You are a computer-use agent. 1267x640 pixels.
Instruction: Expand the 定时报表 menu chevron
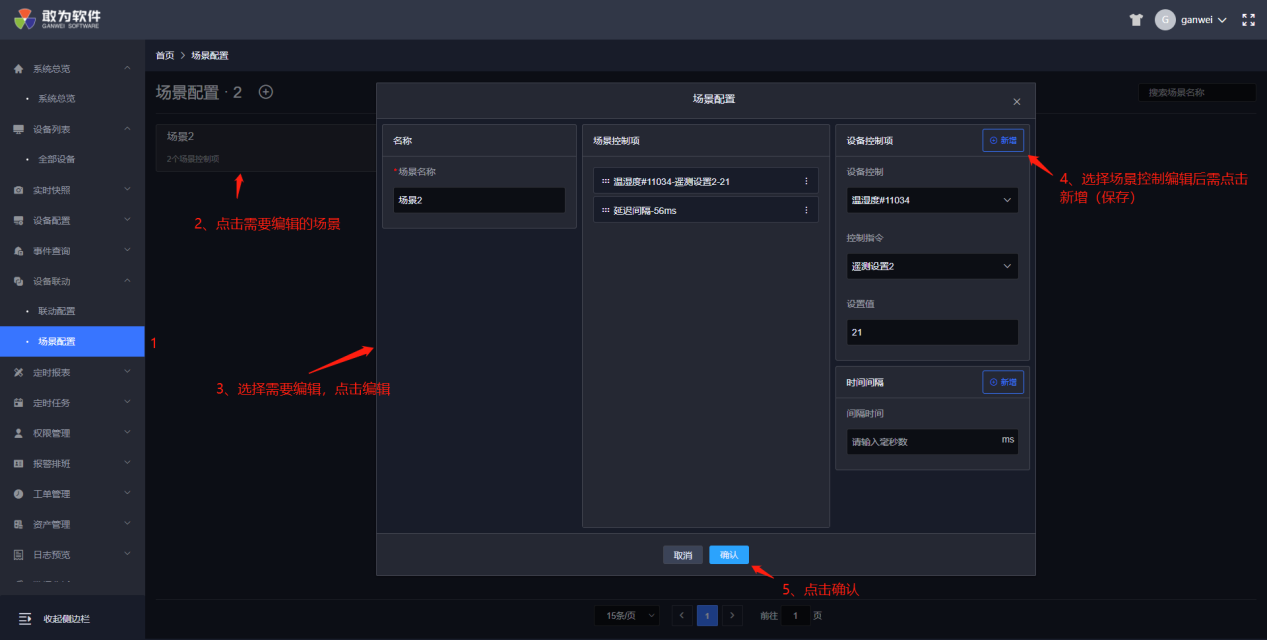pyautogui.click(x=127, y=371)
